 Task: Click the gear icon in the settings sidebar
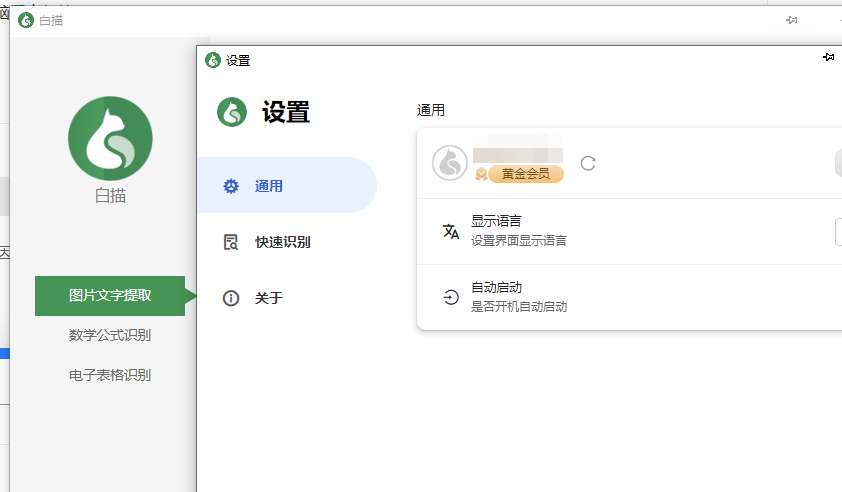coord(231,186)
